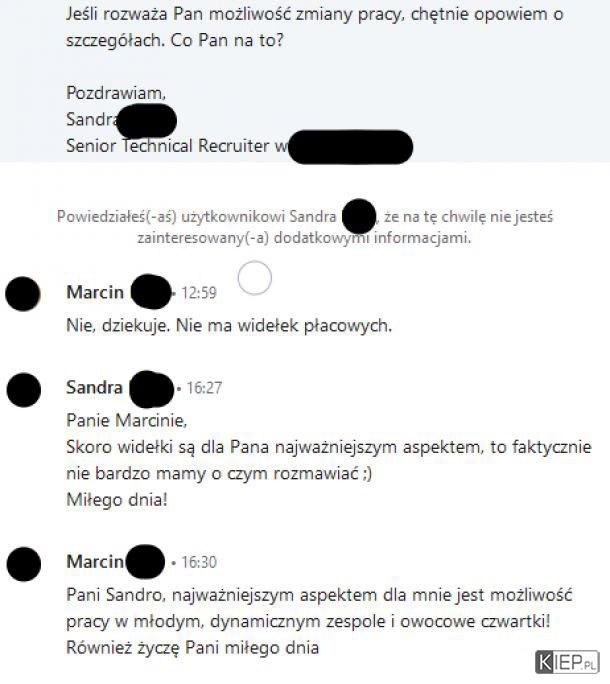This screenshot has width=610, height=684.
Task: Open Marcin's profile name at 16:30
Action: [x=95, y=561]
